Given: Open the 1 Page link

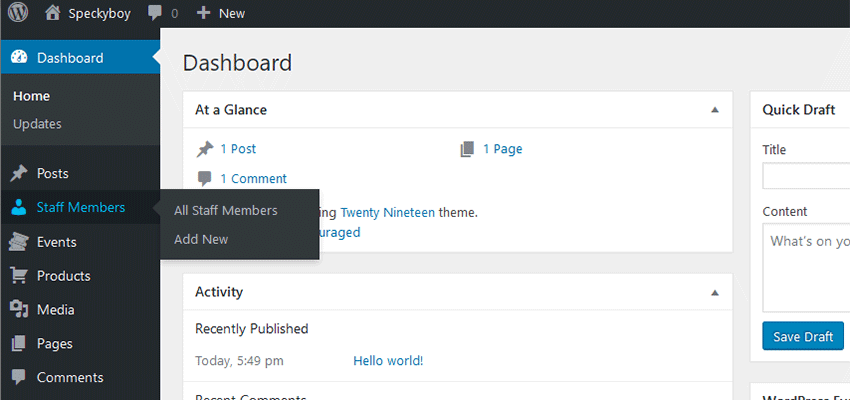Looking at the screenshot, I should 503,149.
